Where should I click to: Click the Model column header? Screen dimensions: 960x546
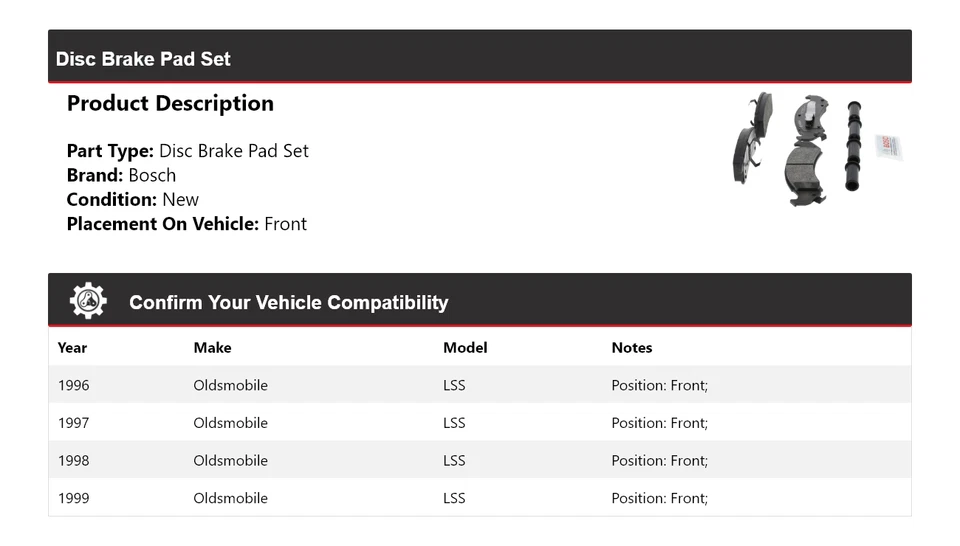tap(465, 348)
